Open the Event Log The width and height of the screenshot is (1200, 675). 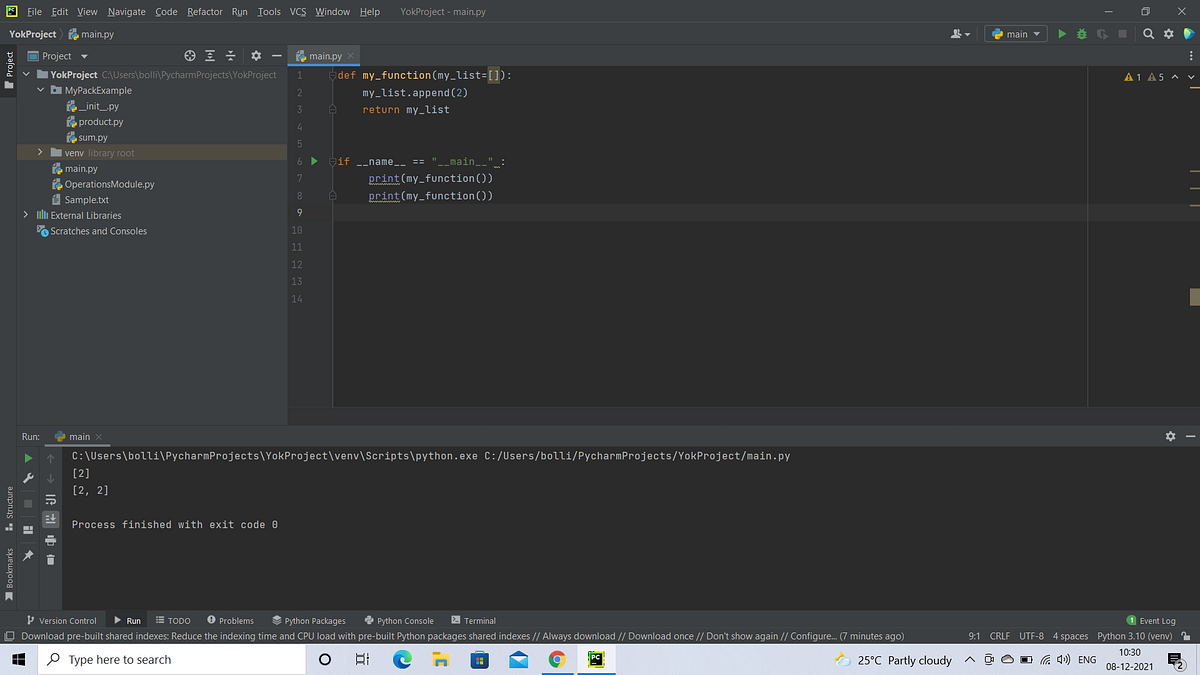tap(1151, 620)
